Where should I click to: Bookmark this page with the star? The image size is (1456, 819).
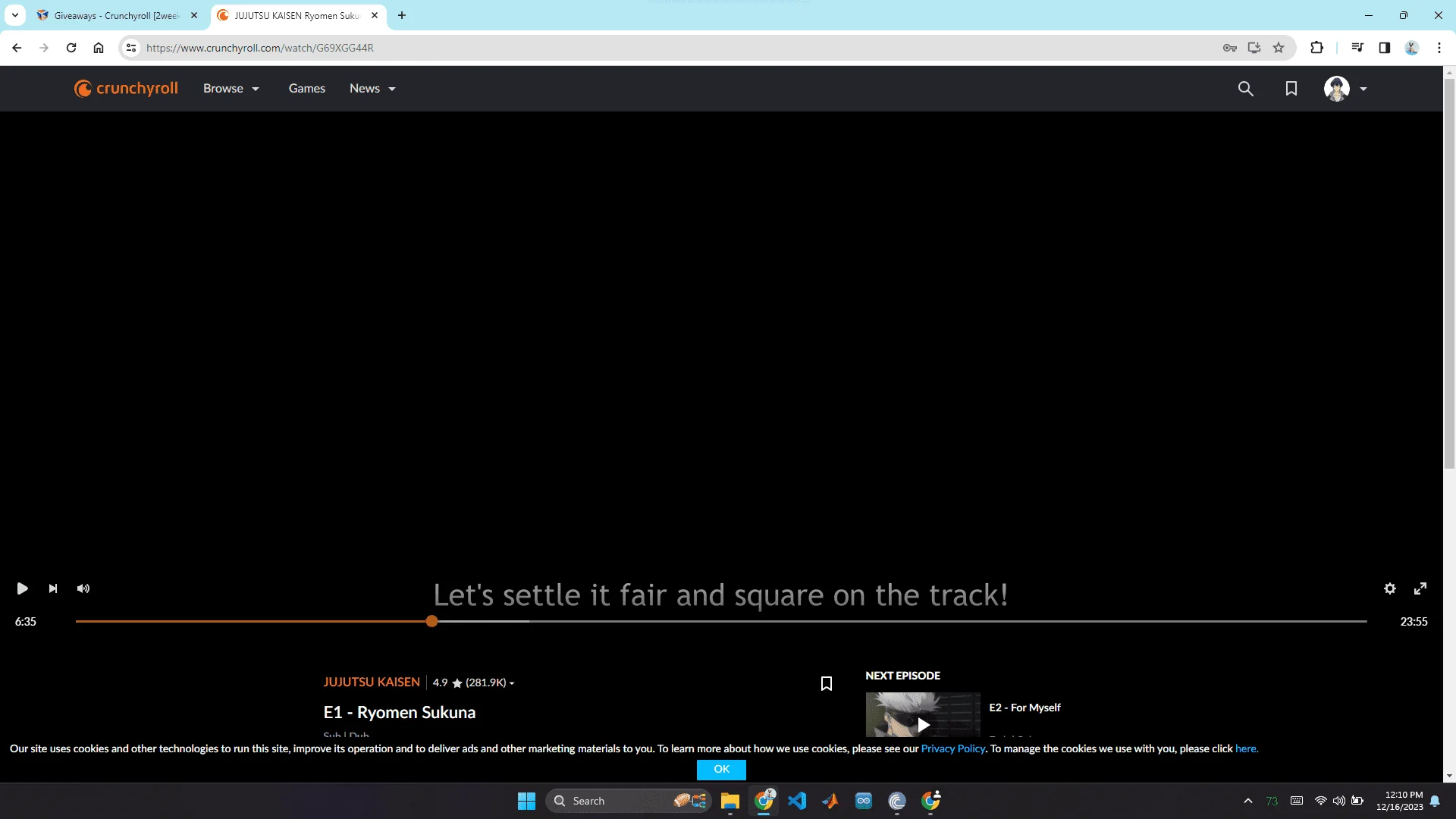coord(1279,48)
